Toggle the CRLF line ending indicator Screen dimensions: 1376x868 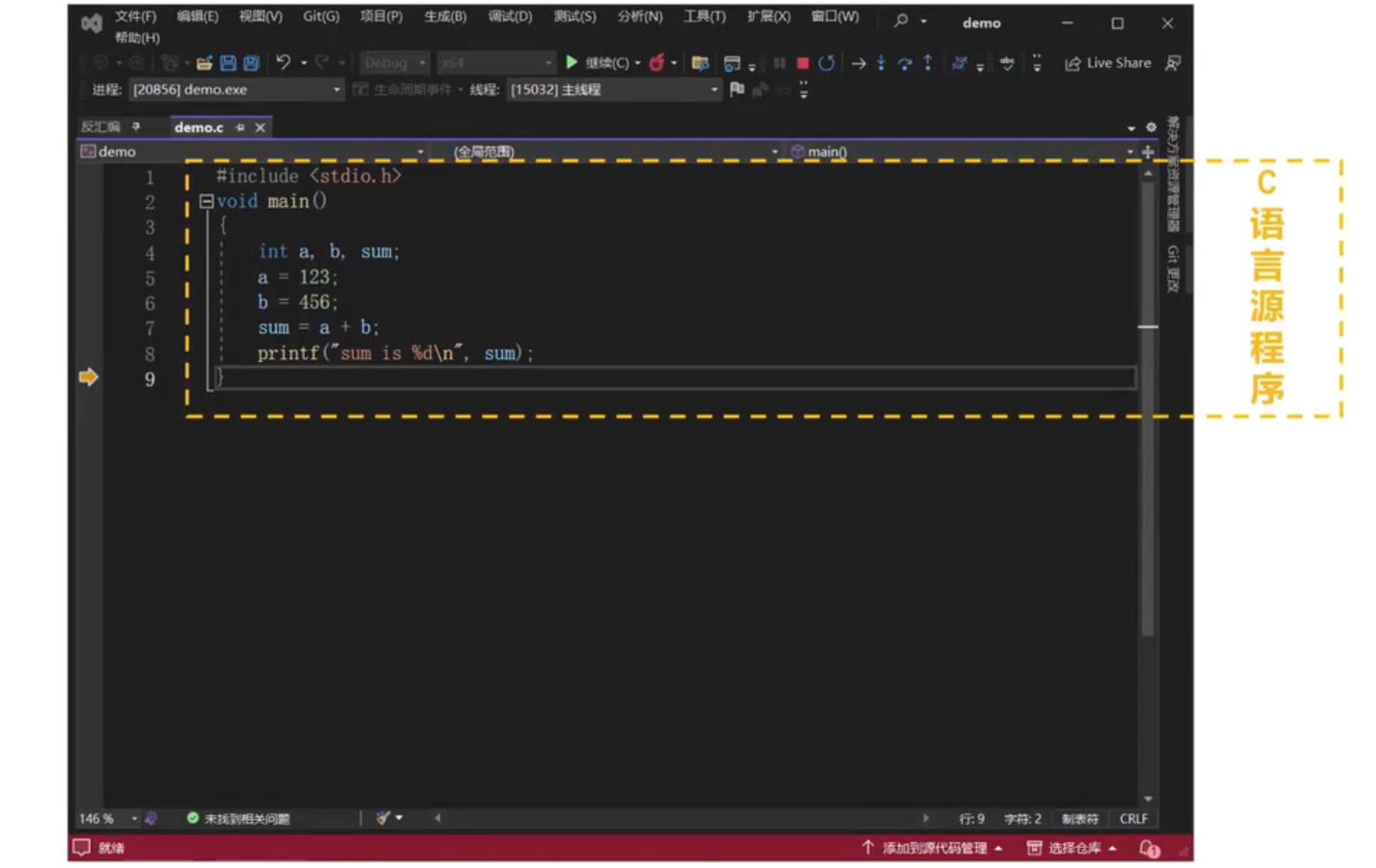point(1133,819)
